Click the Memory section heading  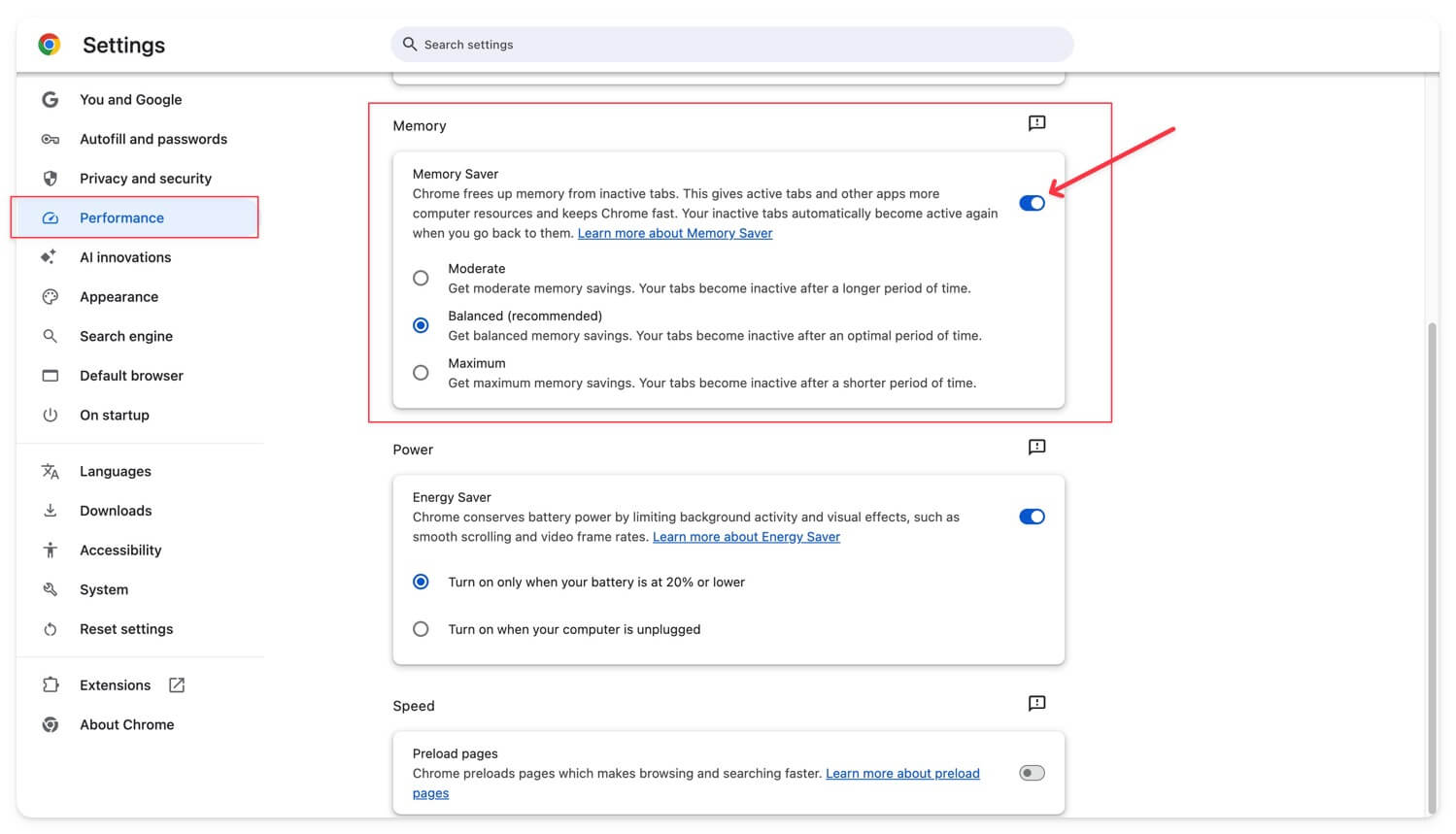pyautogui.click(x=420, y=126)
